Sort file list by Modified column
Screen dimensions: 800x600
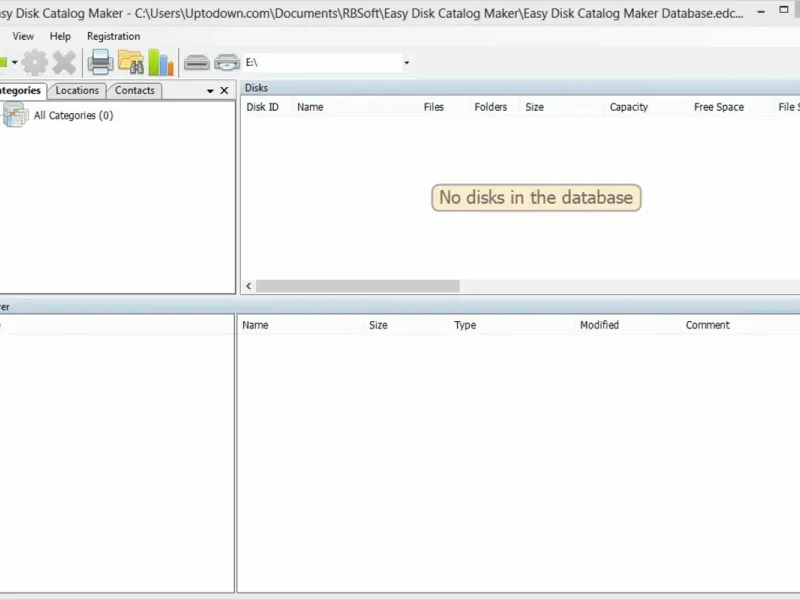point(599,325)
